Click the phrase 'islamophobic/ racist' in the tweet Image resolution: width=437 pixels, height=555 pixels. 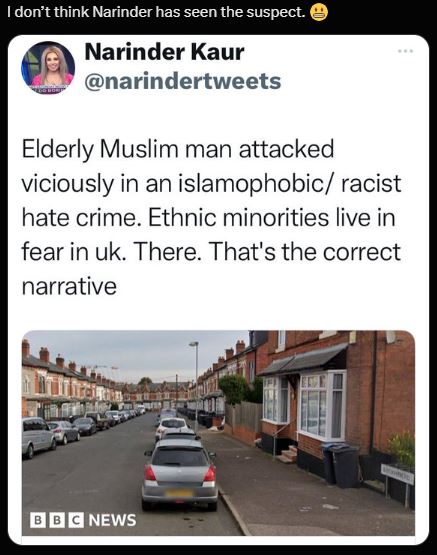[x=289, y=183]
